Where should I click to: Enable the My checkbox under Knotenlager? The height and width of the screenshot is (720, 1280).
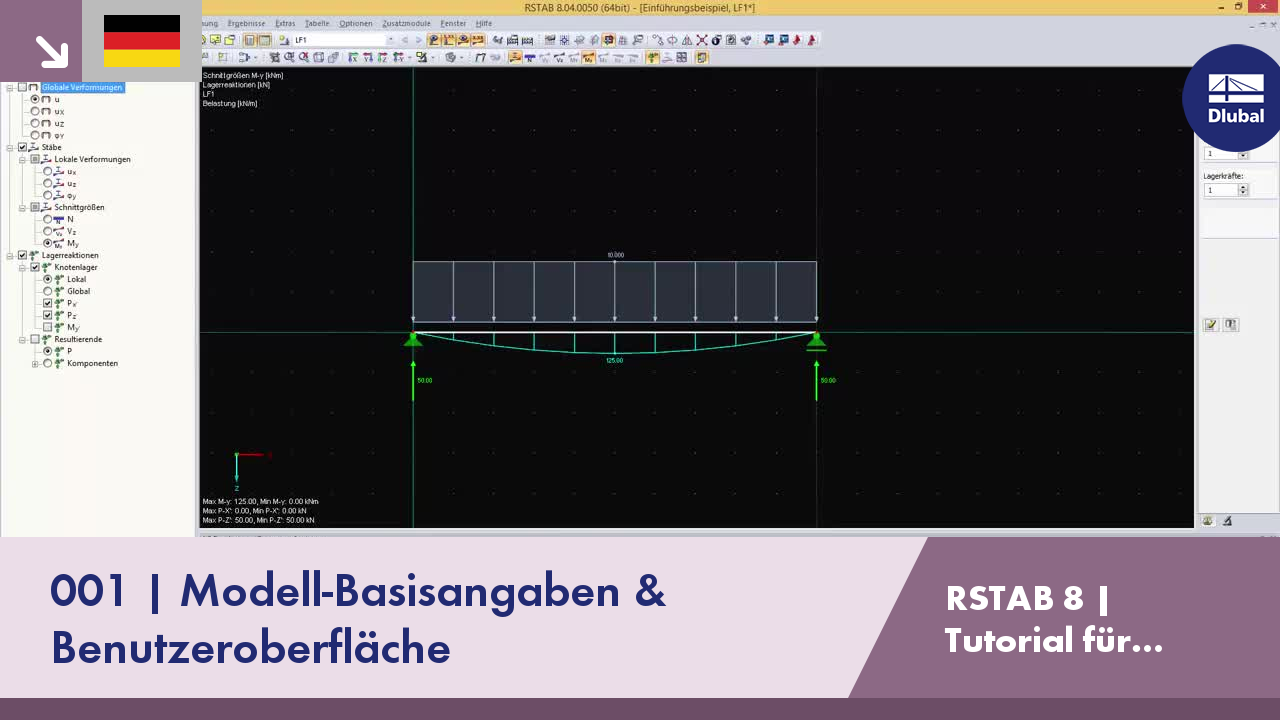(x=47, y=327)
